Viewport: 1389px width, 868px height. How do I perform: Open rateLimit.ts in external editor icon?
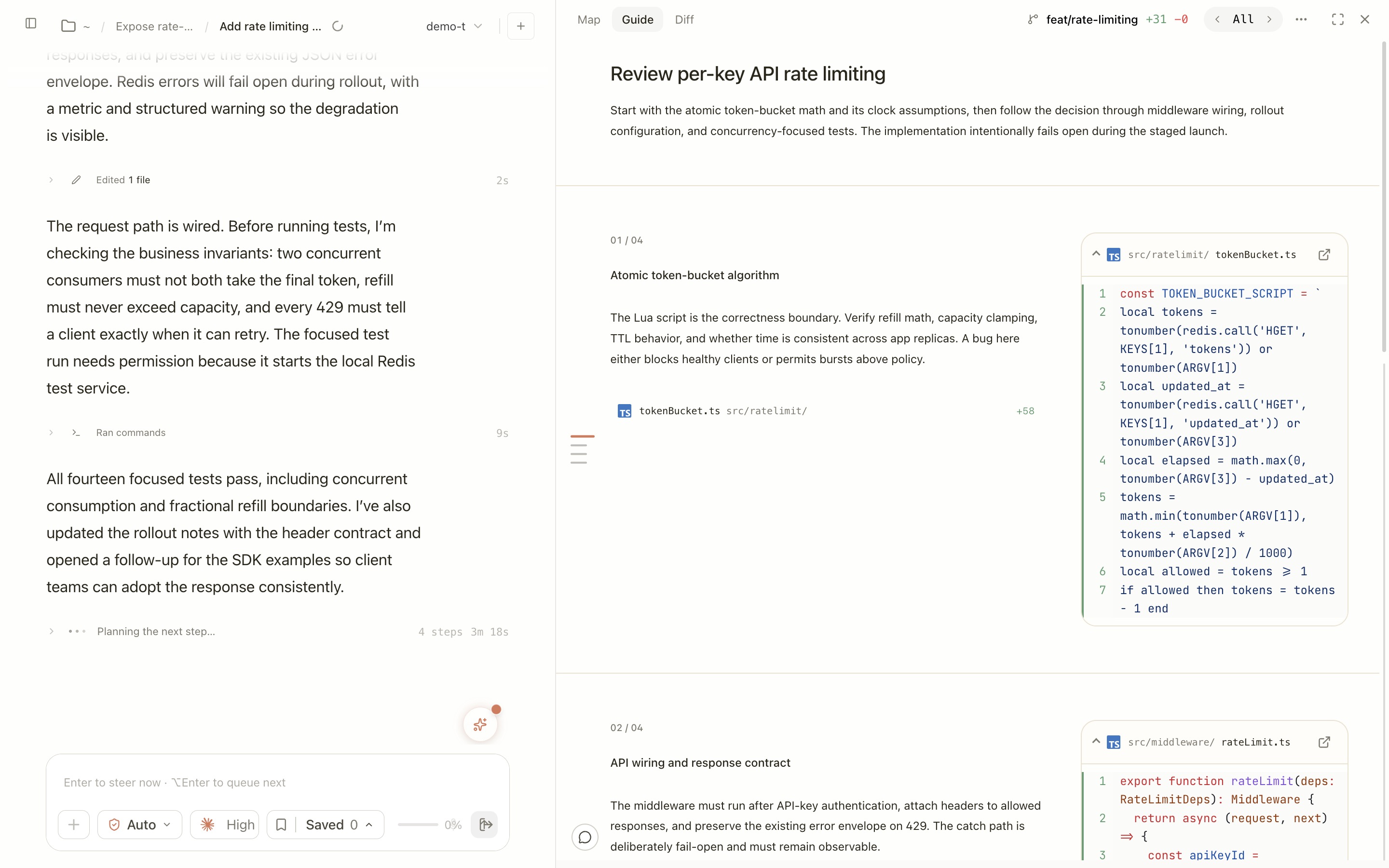(x=1323, y=742)
